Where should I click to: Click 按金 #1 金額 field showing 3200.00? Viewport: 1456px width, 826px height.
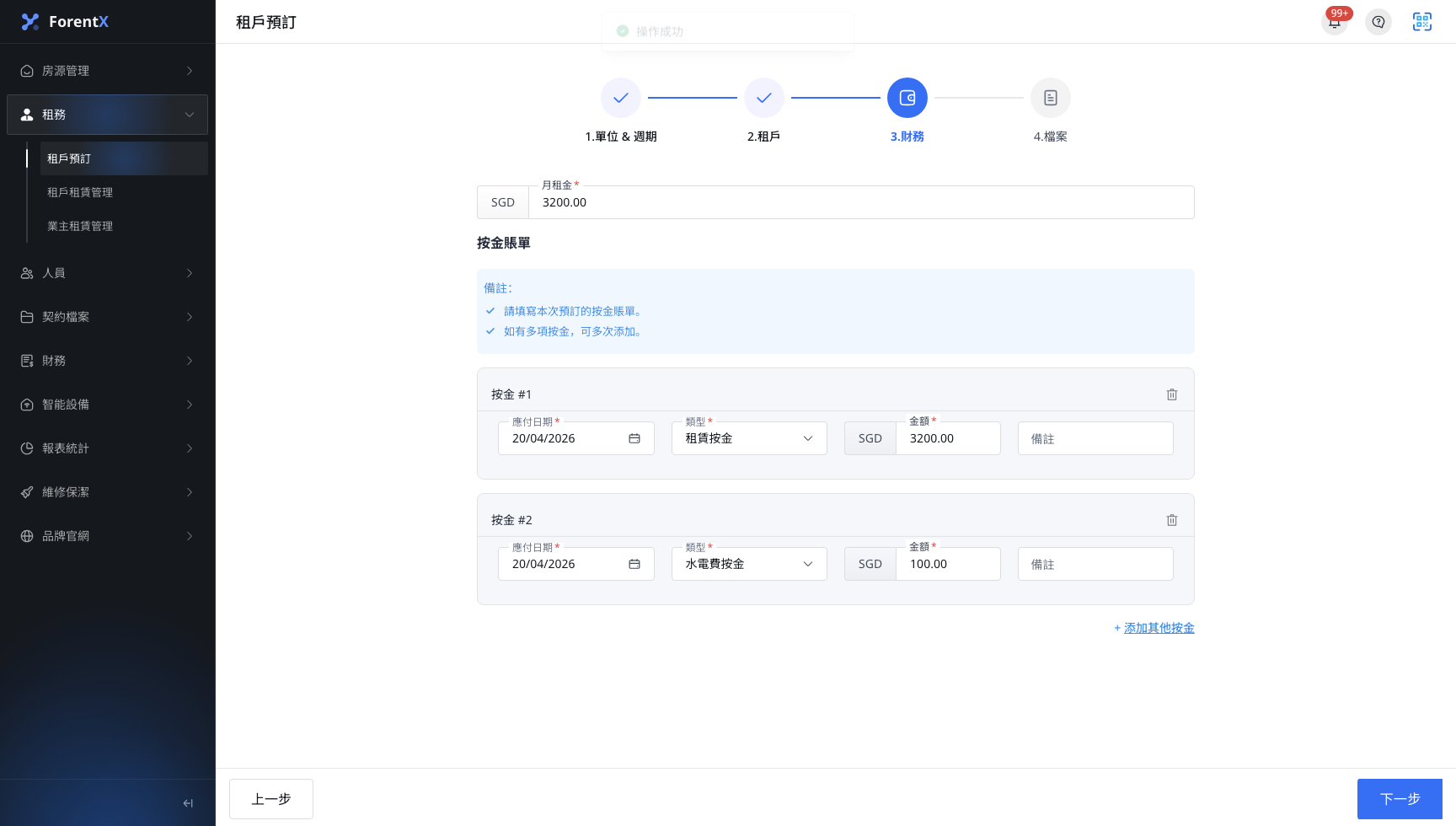(x=948, y=438)
